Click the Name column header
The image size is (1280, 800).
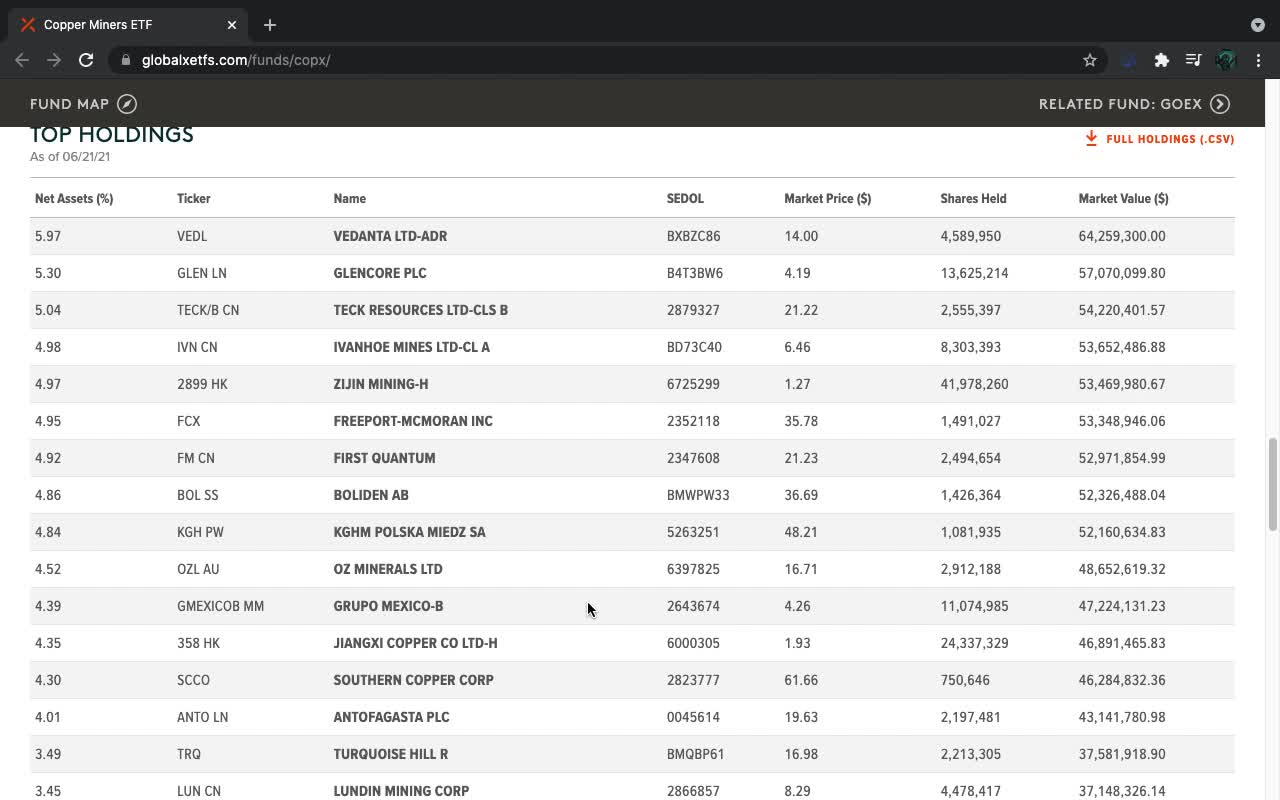coord(350,198)
